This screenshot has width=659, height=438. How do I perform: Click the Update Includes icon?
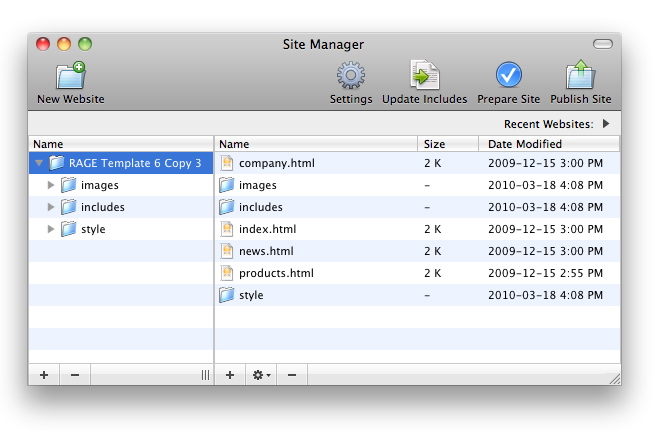(424, 76)
